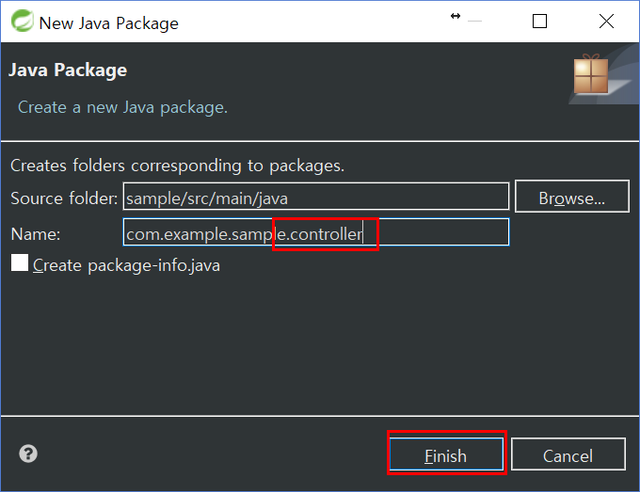Cancel the package creation dialog
Image resolution: width=640 pixels, height=492 pixels.
coord(567,455)
